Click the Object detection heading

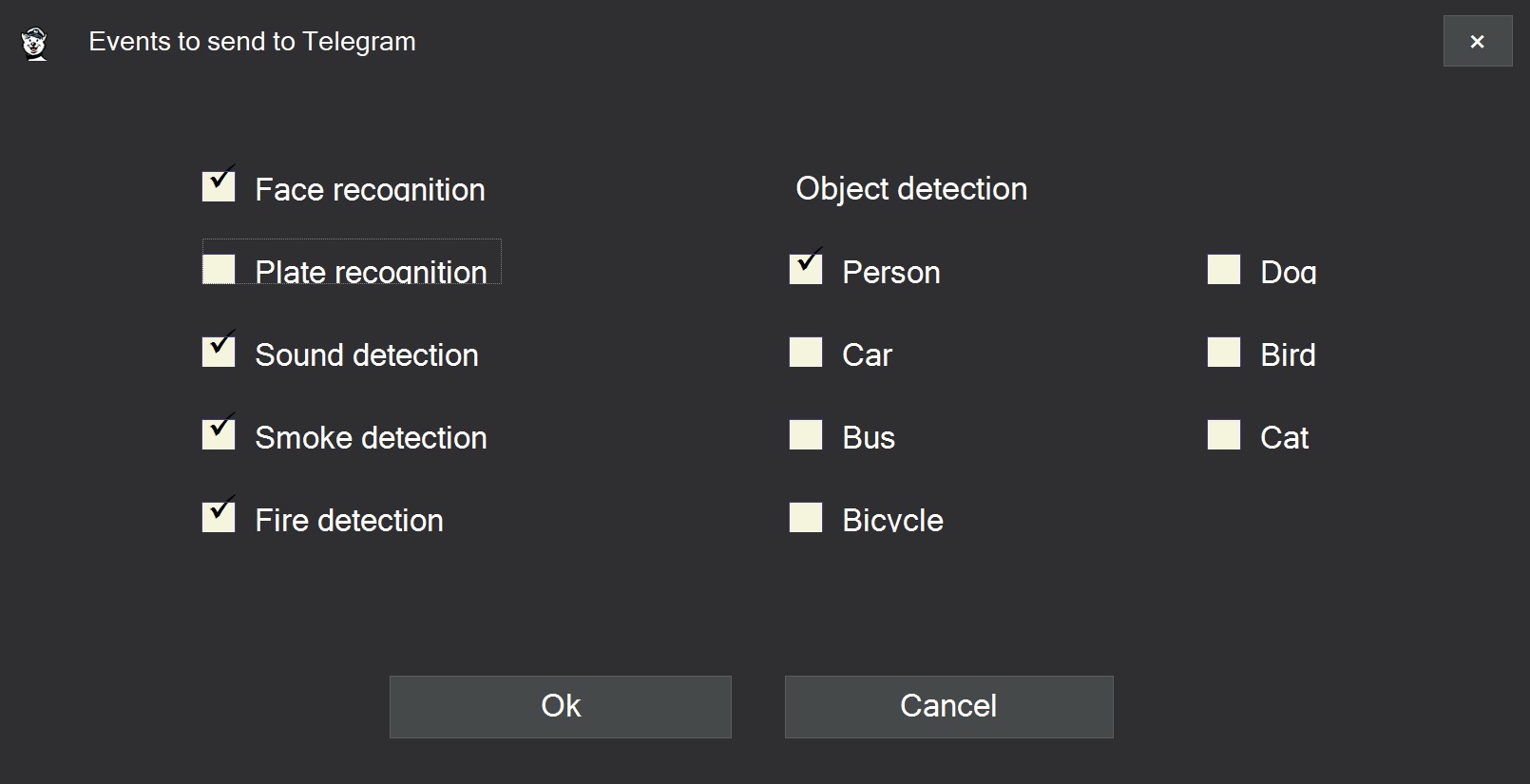(x=910, y=188)
